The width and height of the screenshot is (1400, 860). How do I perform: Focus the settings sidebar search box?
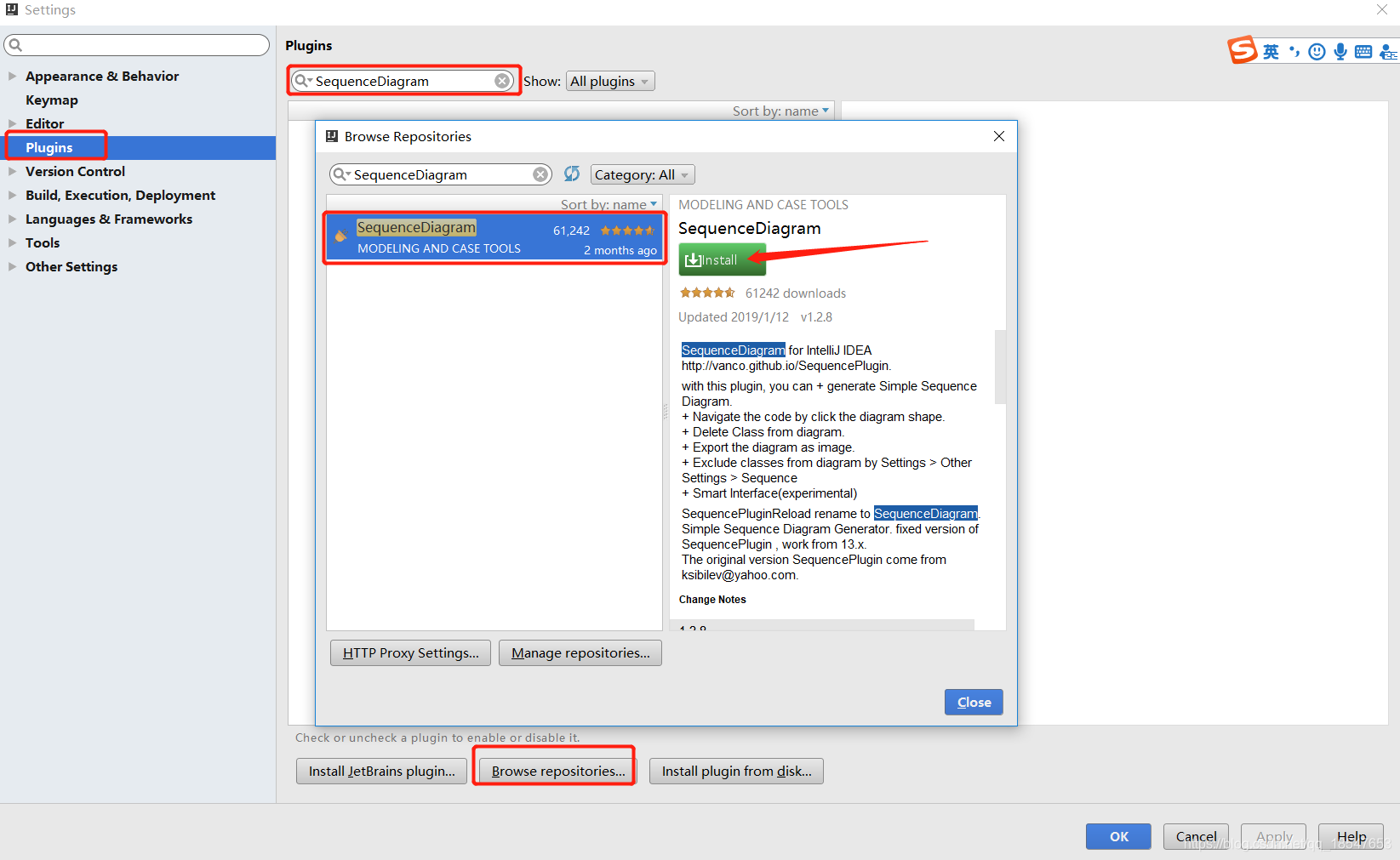click(137, 45)
